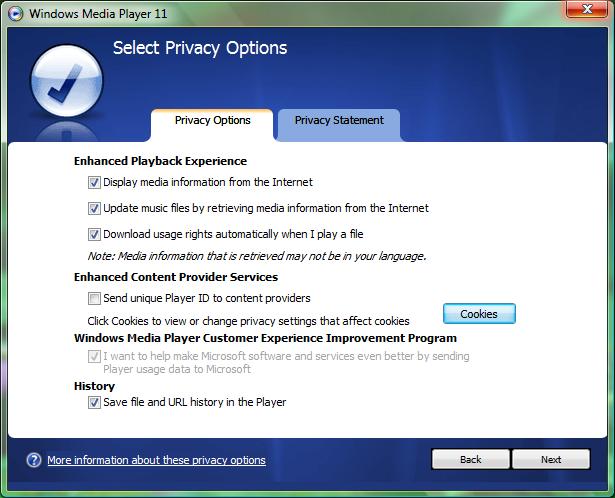Click the History section label

(x=94, y=386)
